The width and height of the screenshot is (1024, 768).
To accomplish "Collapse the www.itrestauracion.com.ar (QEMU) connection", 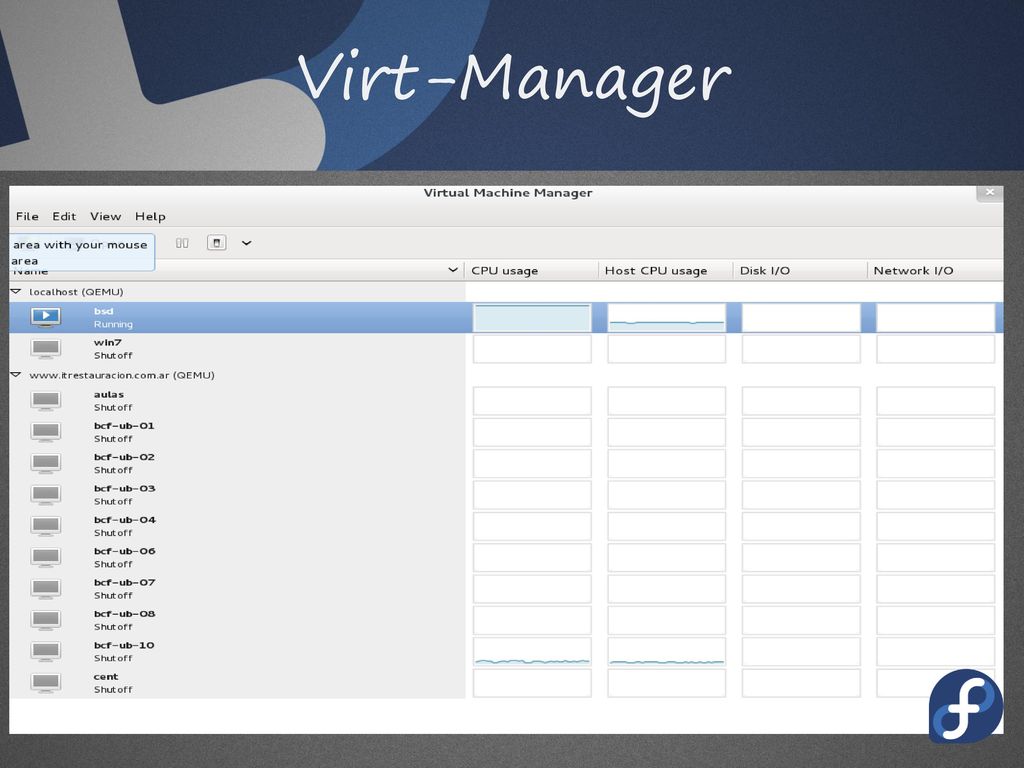I will click(16, 375).
